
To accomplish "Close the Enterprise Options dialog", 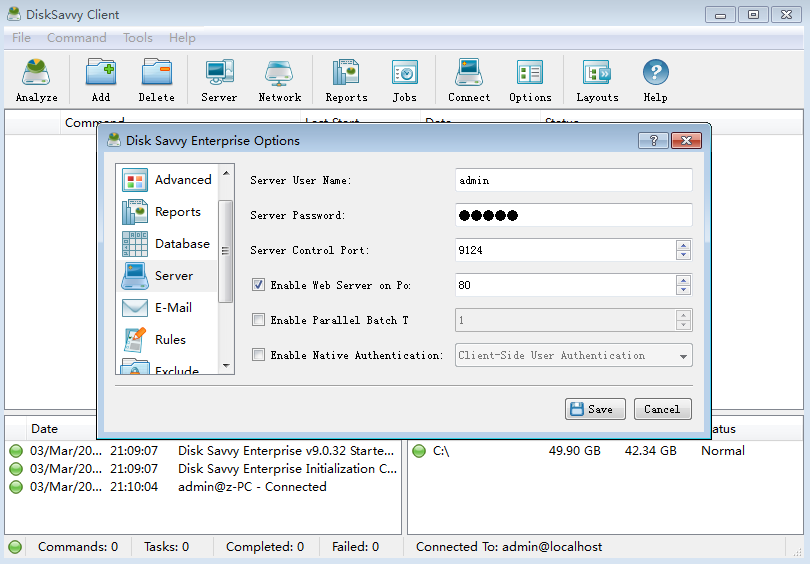I will coord(686,140).
